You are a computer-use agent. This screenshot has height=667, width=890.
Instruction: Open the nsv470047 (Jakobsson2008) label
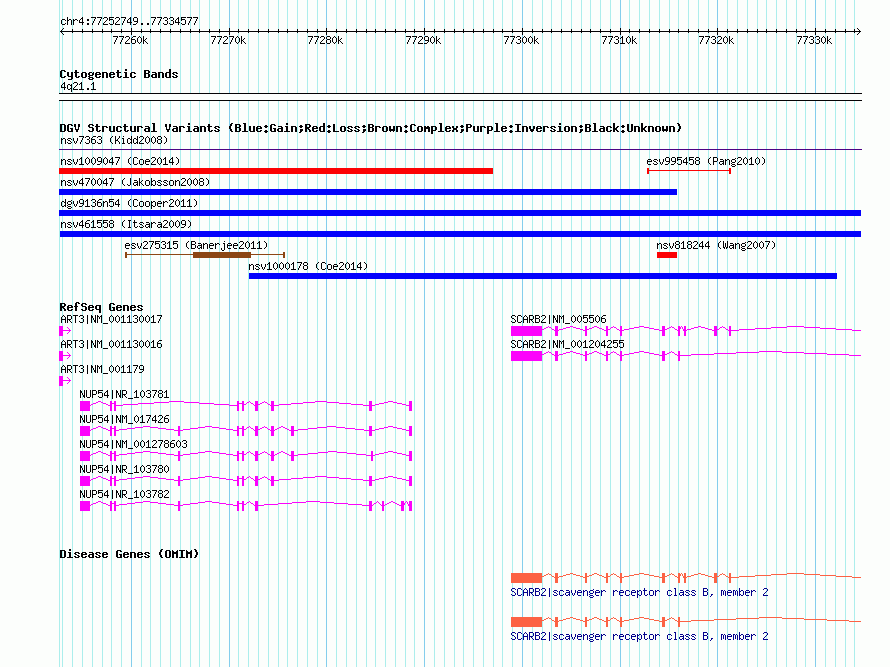pos(135,182)
